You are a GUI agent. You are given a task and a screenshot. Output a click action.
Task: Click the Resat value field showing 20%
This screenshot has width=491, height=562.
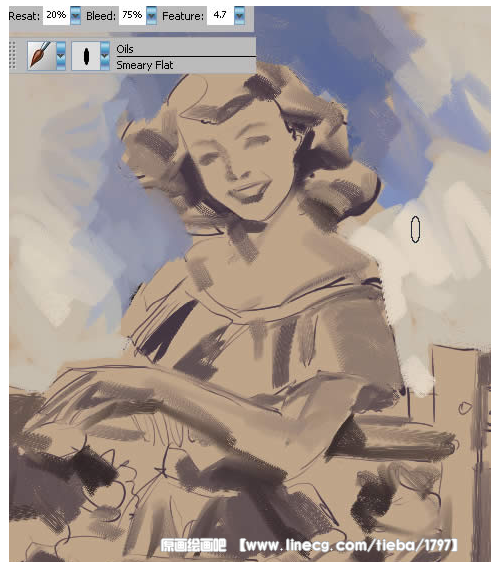[56, 15]
